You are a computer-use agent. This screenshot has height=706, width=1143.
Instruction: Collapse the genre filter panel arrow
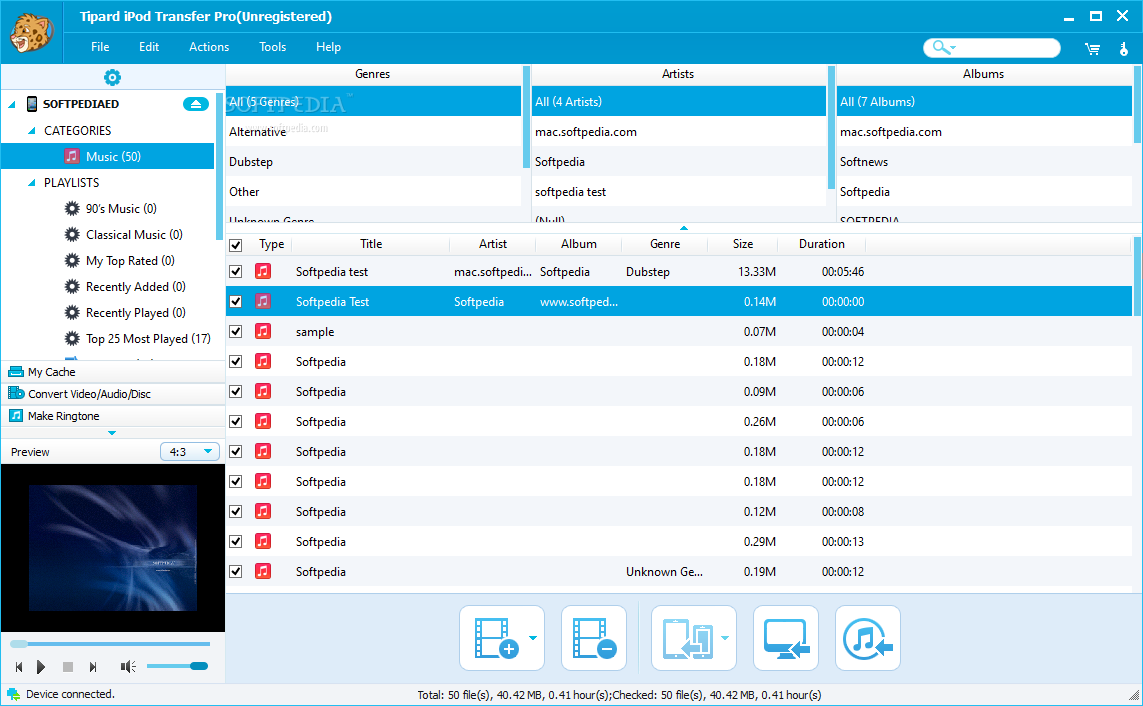coord(684,228)
